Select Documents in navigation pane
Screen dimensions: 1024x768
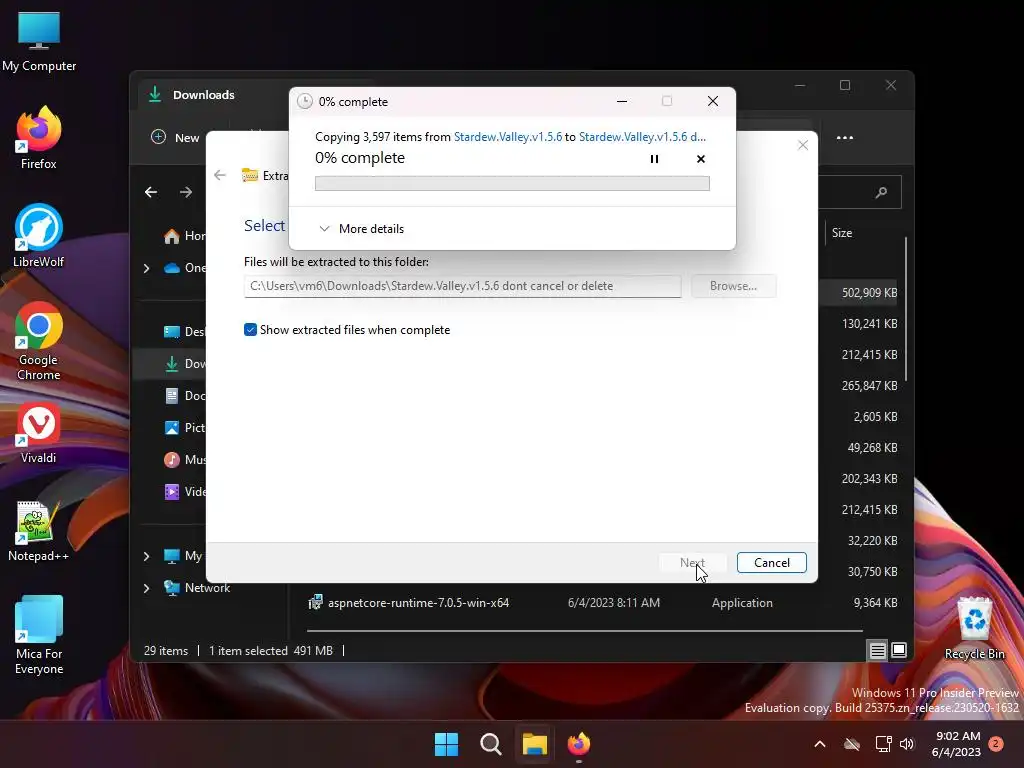coord(184,396)
